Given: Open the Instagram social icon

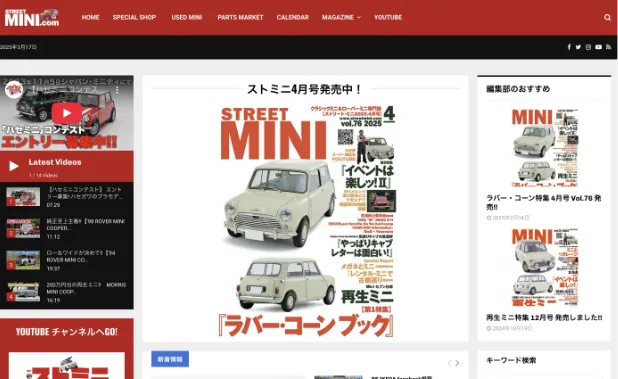Looking at the screenshot, I should [588, 47].
